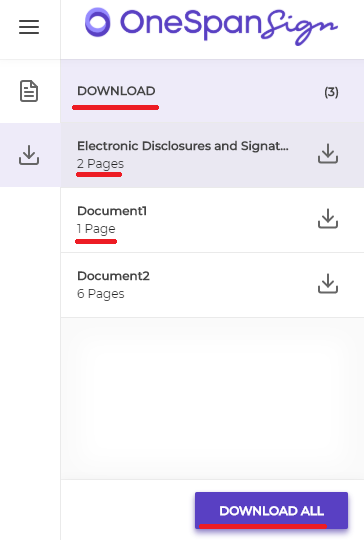Click the 1 Page label under Document1
Image resolution: width=364 pixels, height=540 pixels.
click(96, 229)
